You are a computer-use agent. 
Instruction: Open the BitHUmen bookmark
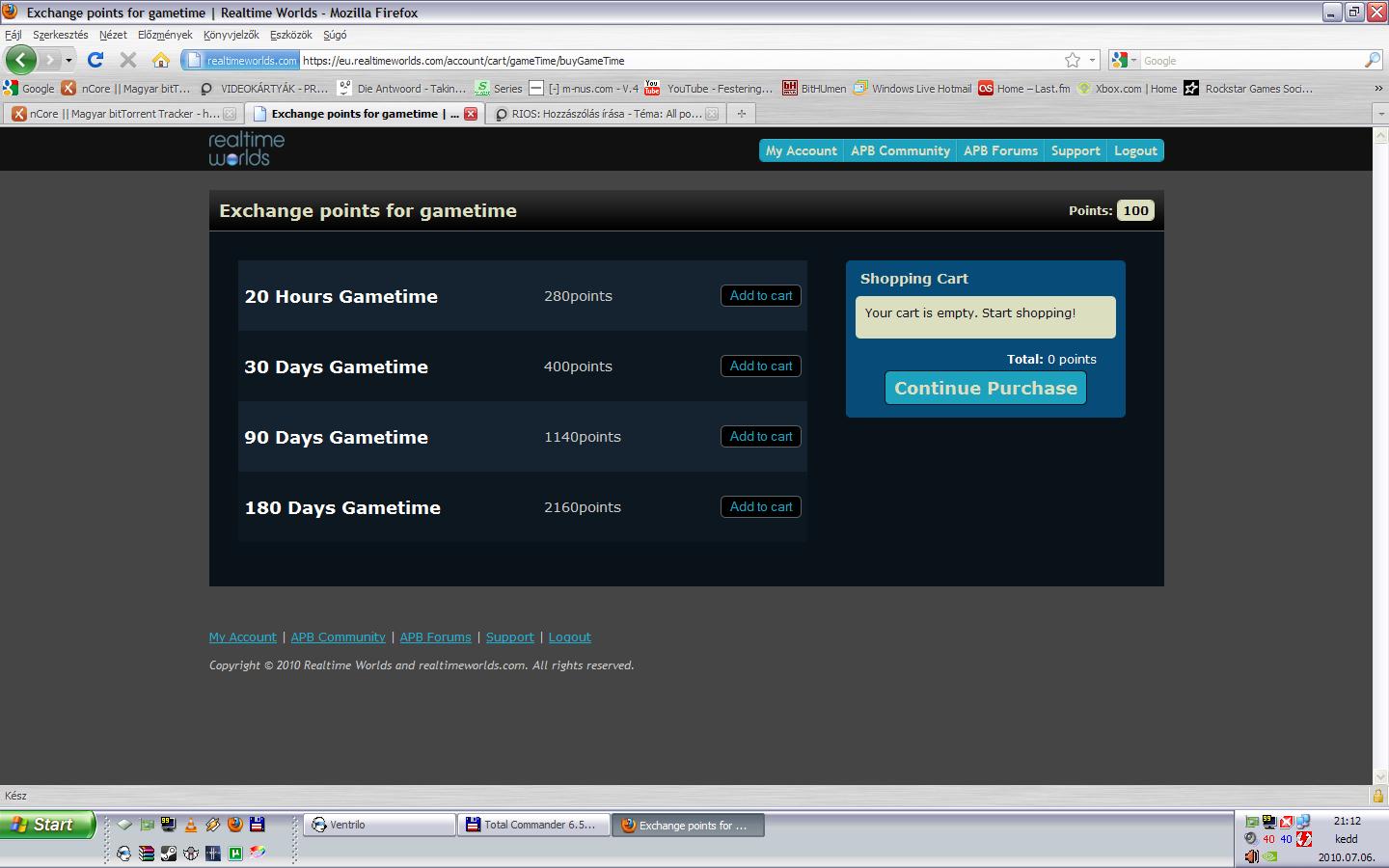[814, 88]
